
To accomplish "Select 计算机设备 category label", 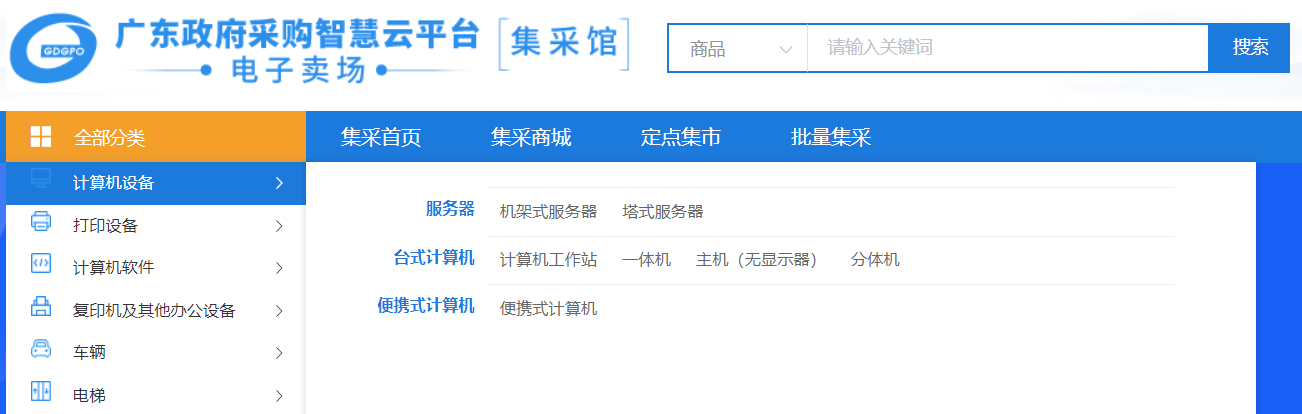I will tap(114, 183).
